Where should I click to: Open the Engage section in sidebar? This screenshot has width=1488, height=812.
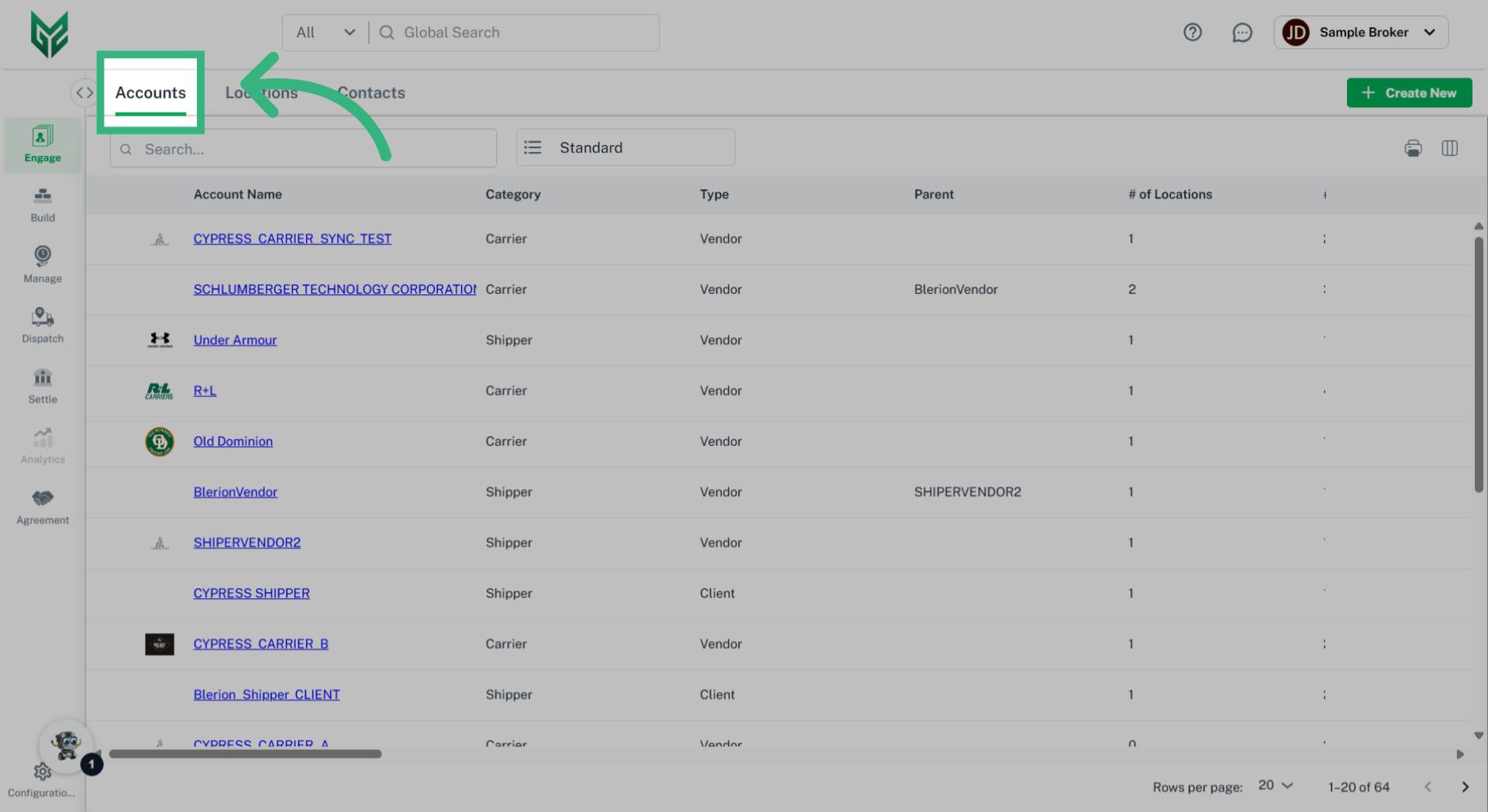42,144
